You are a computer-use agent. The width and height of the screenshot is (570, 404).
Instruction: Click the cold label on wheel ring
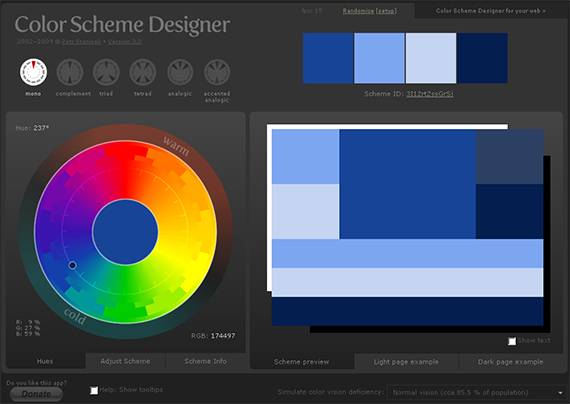tap(75, 316)
